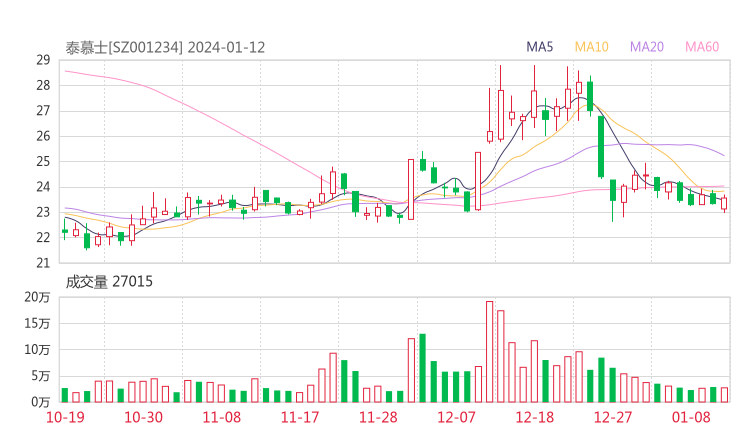Select the tallest green volume bar near 13万

[x=422, y=368]
